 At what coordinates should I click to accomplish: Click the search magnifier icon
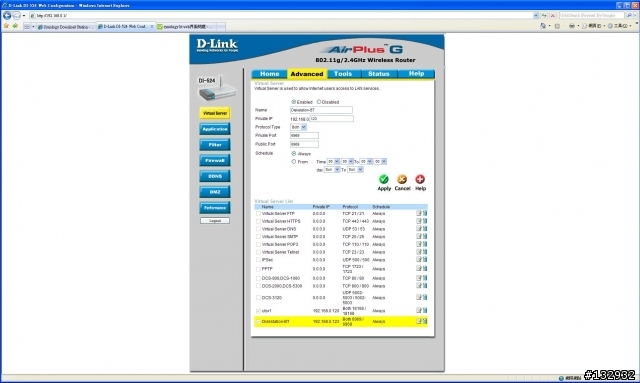point(629,15)
